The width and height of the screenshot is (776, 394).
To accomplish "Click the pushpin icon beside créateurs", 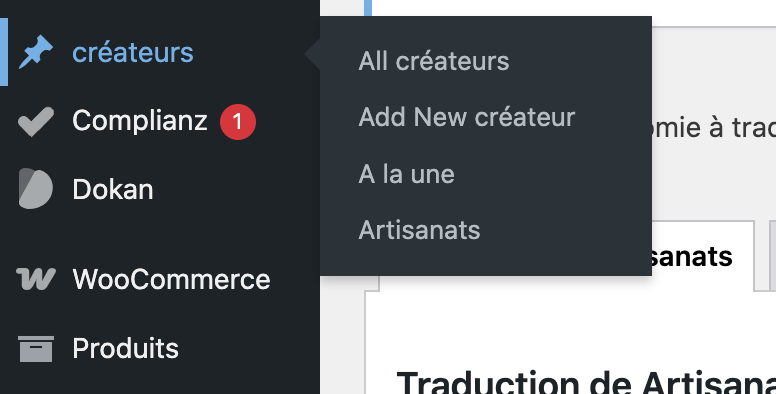I will 36,52.
